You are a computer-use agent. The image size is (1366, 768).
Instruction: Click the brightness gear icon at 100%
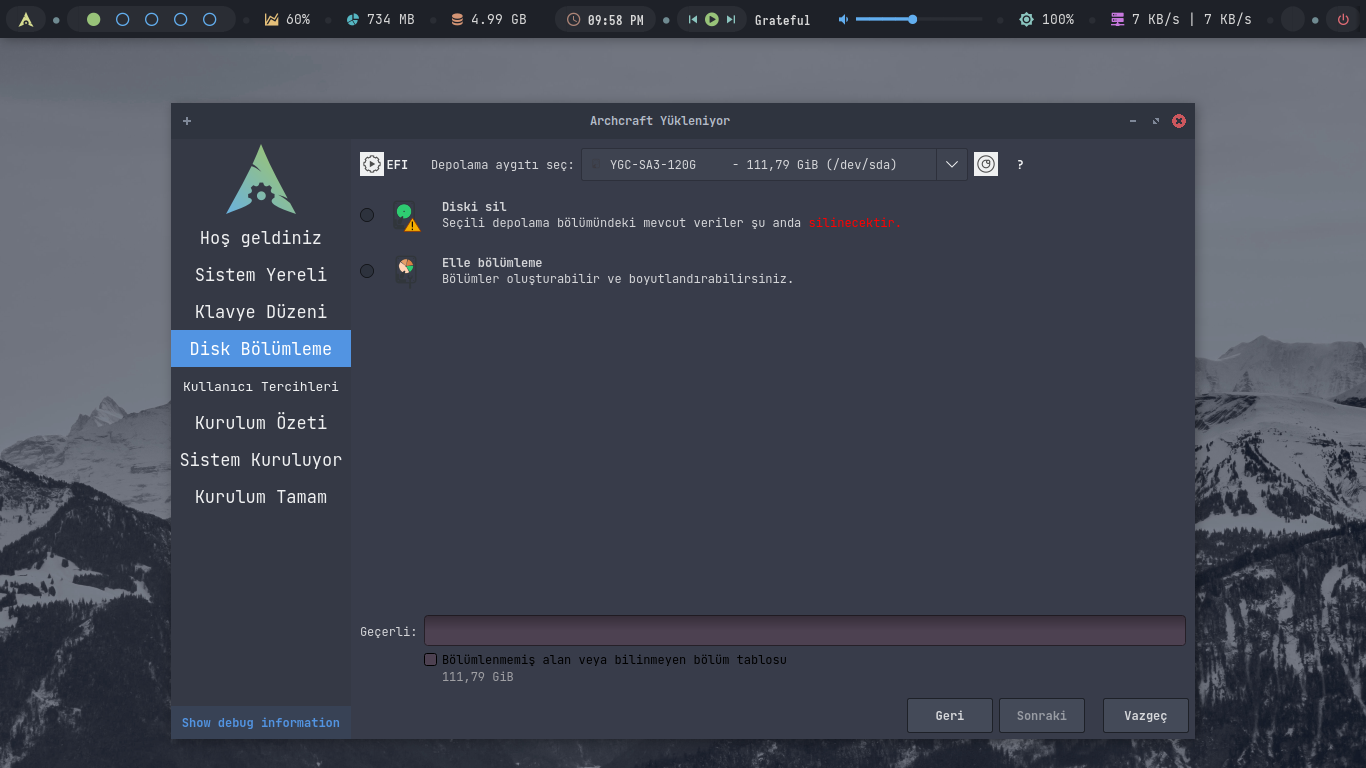point(1026,19)
